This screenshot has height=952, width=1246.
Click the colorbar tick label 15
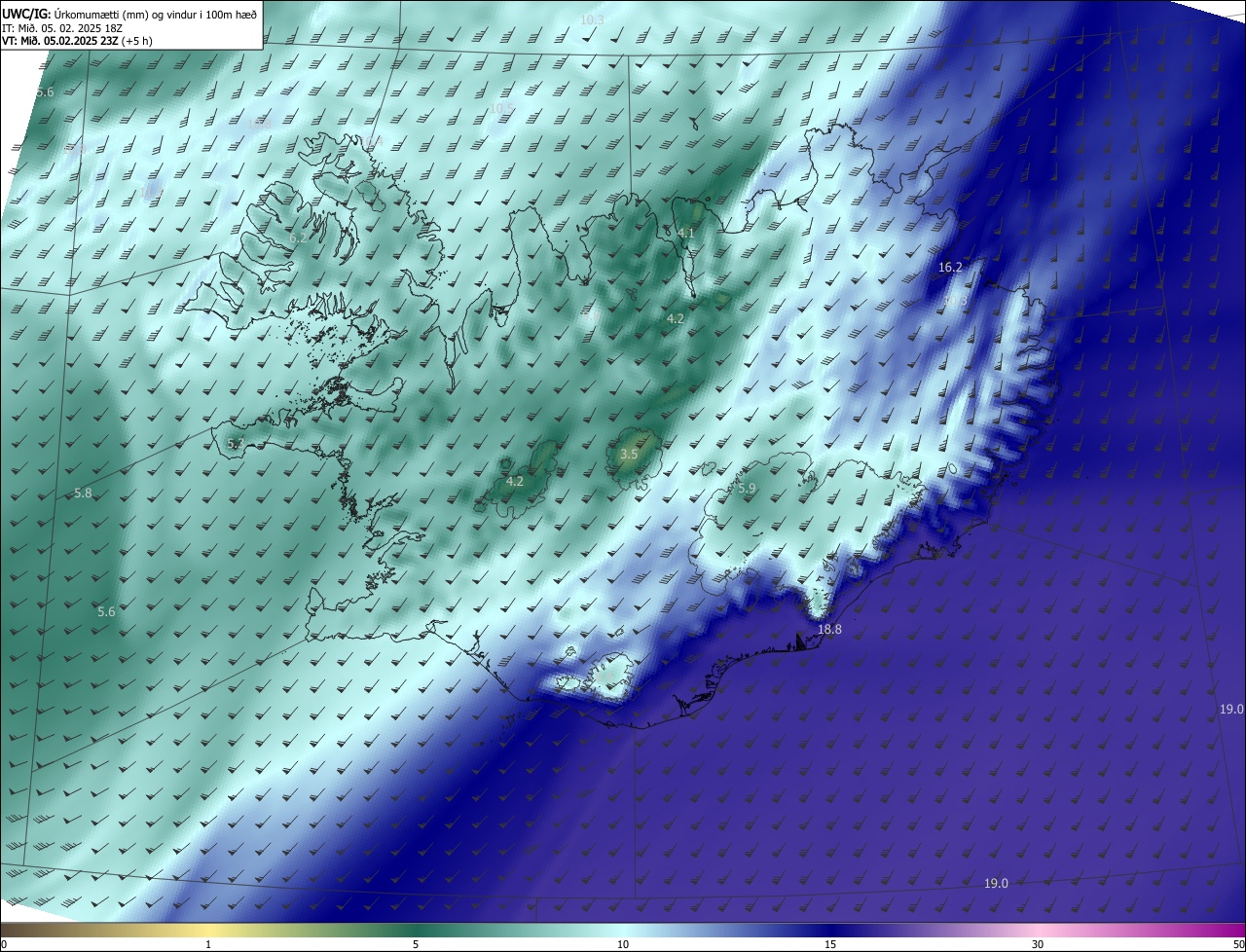[830, 944]
